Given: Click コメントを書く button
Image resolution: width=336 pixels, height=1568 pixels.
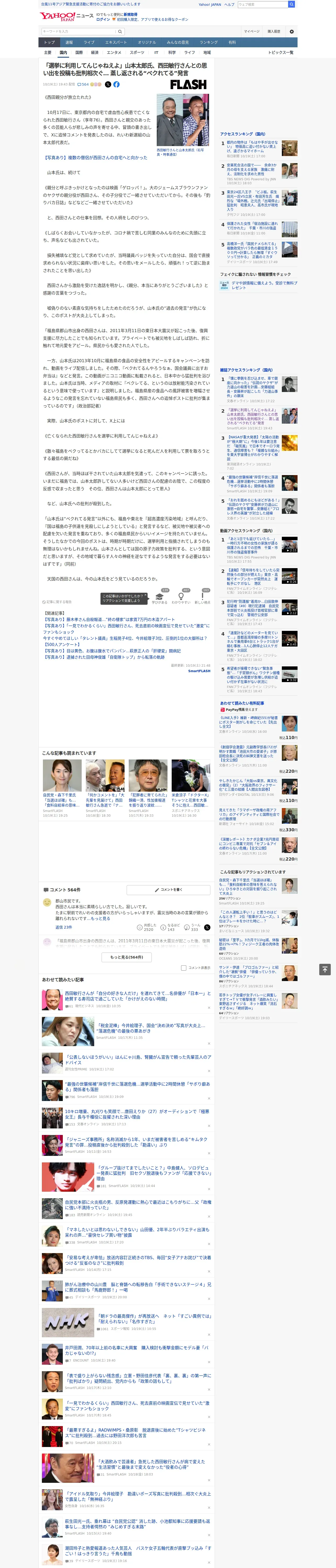Looking at the screenshot, I should point(168,890).
